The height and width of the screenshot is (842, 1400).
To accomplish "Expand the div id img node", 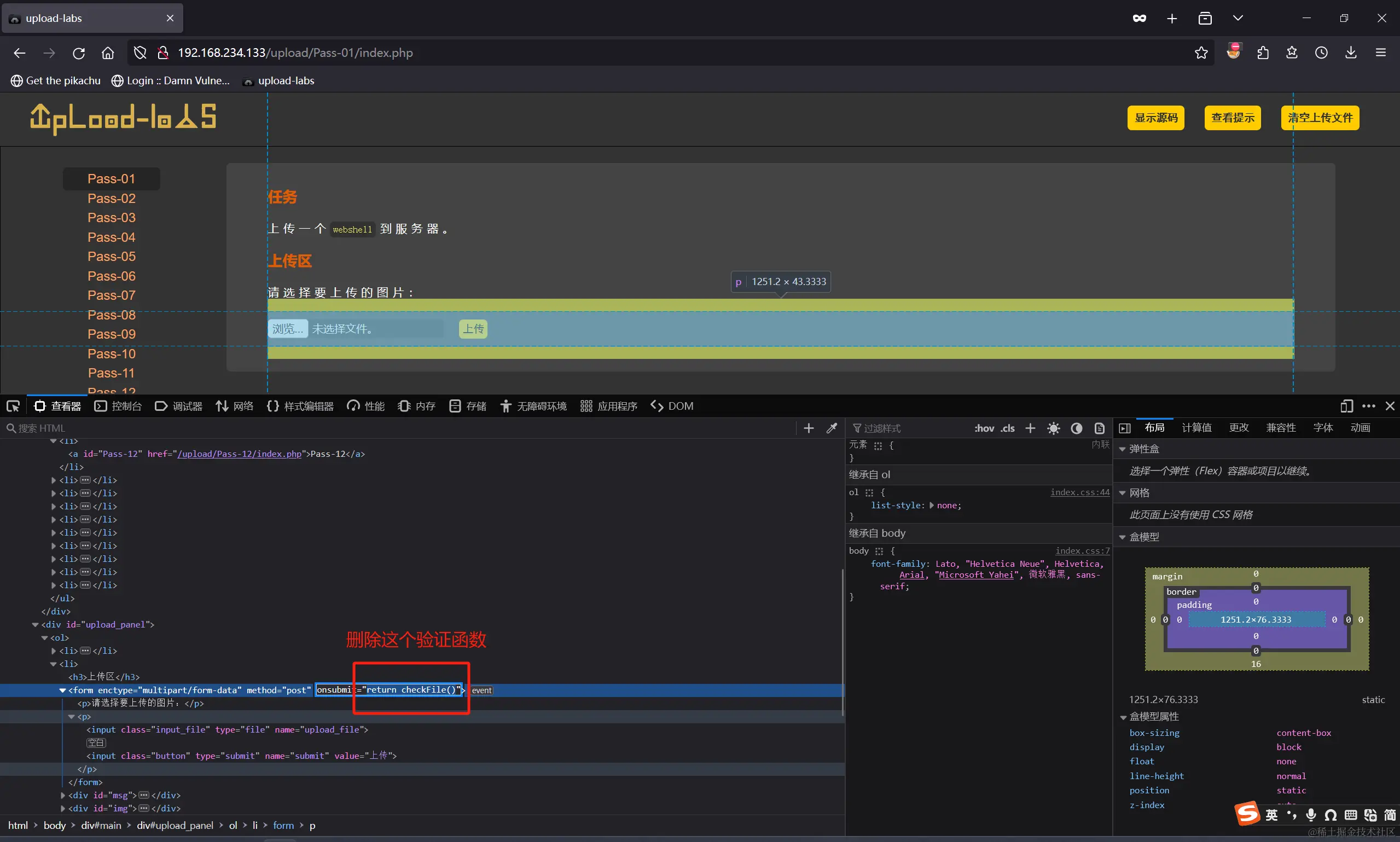I will (x=62, y=809).
